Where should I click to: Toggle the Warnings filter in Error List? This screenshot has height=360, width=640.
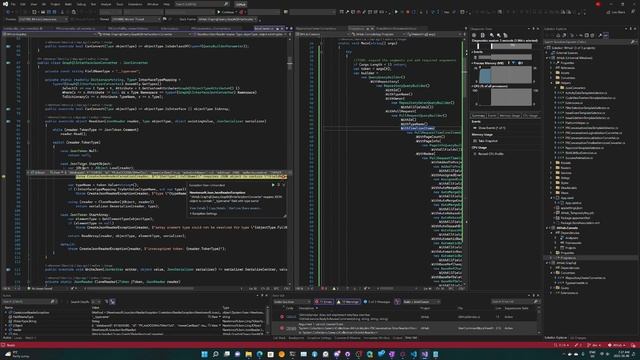click(x=348, y=302)
